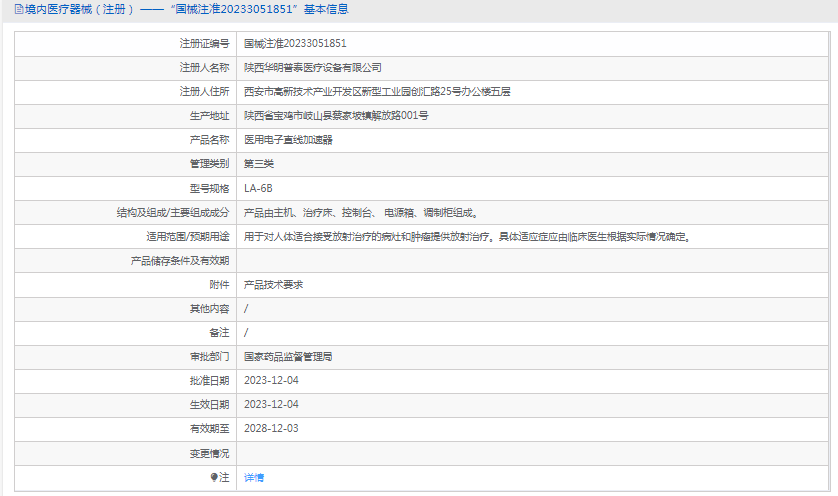This screenshot has height=496, width=838.
Task: Select intended use text starting 用于对人体适合接受放射治疗
Action: [468, 236]
